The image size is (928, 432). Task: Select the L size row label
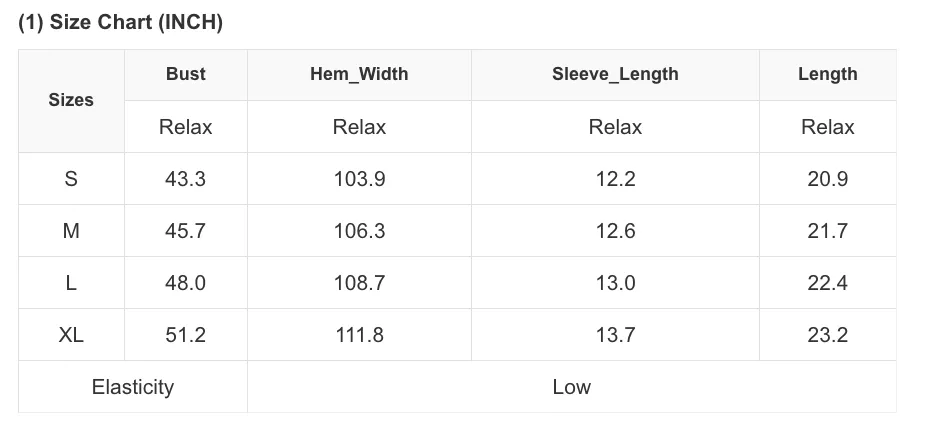[x=71, y=282]
